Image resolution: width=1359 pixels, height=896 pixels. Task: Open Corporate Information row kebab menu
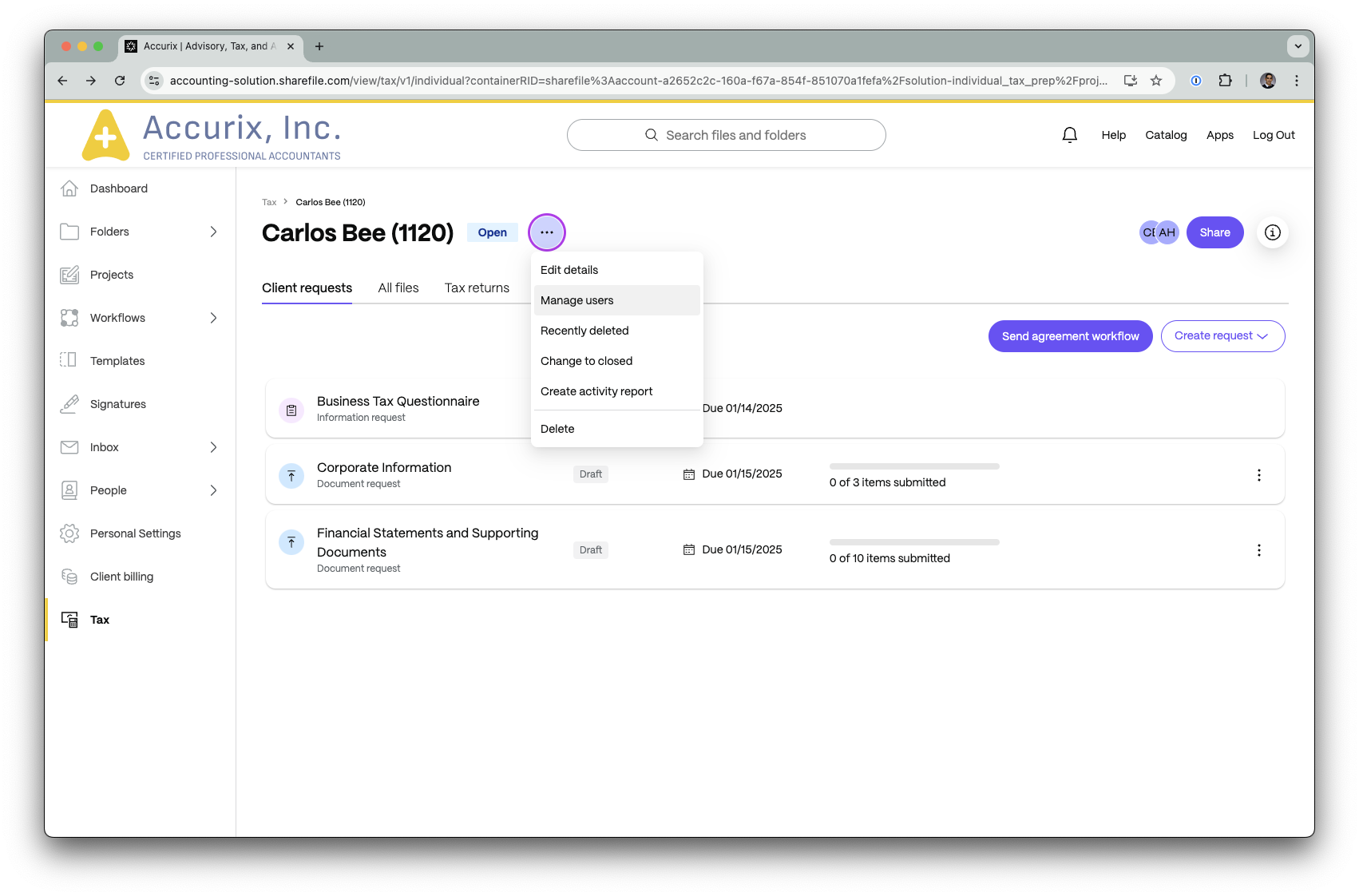click(x=1259, y=475)
